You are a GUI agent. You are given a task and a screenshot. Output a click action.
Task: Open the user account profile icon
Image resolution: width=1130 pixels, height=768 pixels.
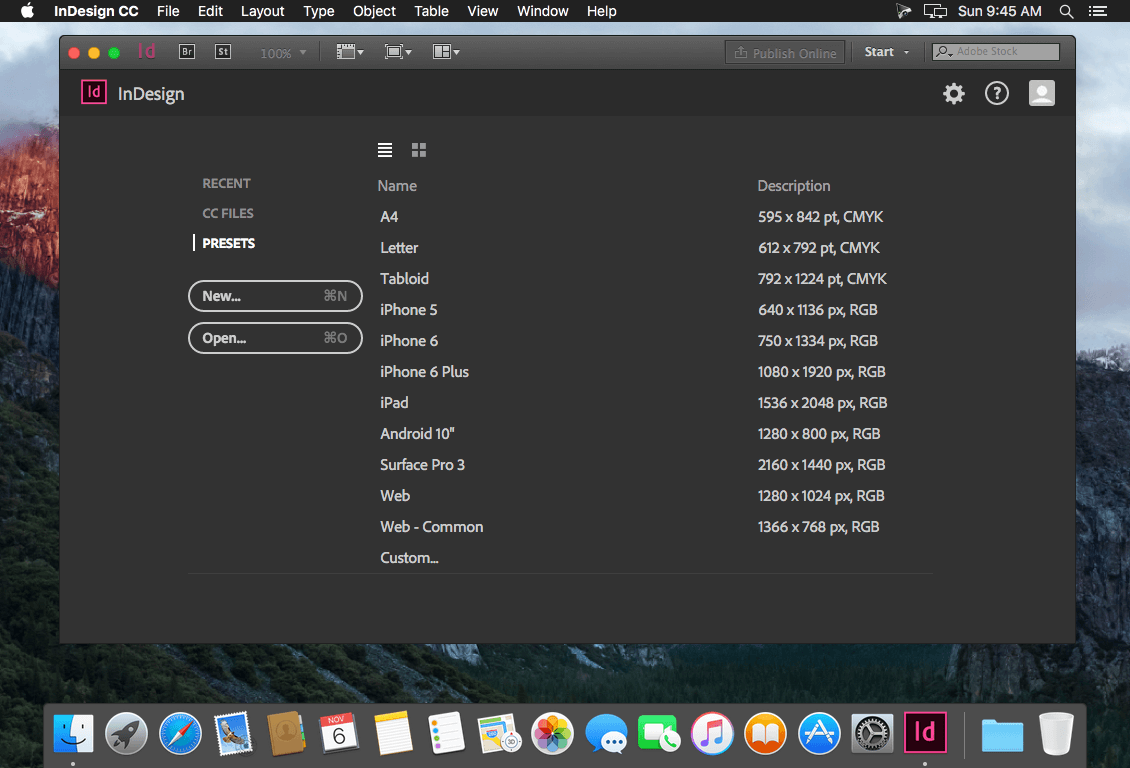coord(1041,93)
